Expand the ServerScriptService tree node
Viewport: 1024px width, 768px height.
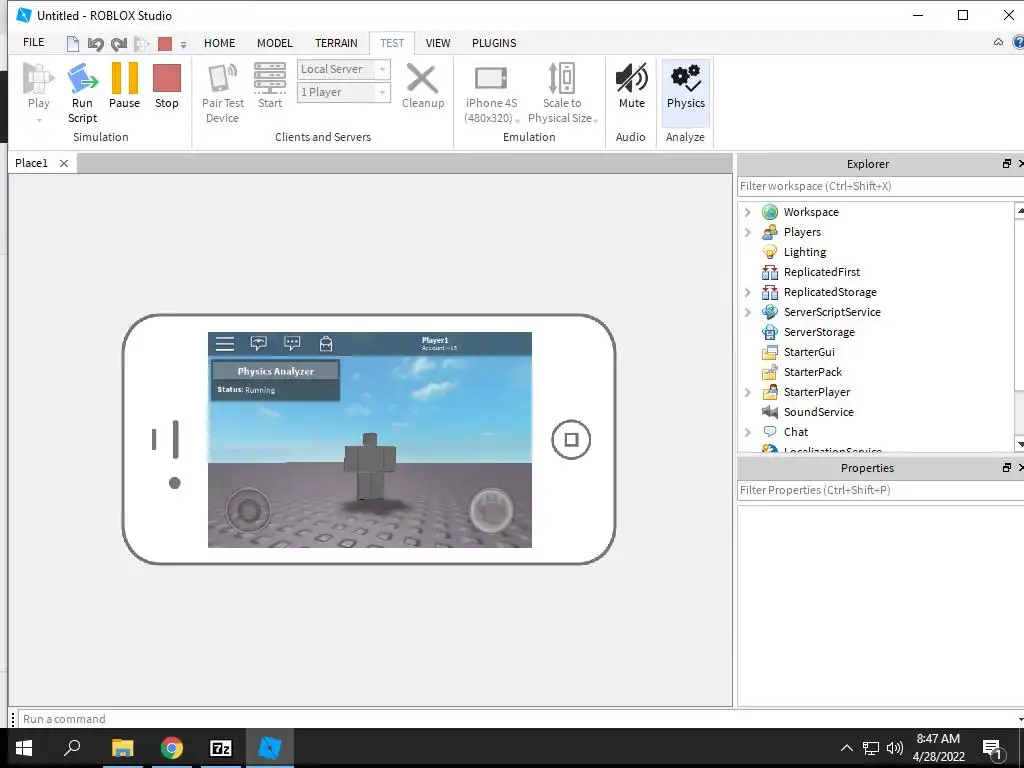[748, 313]
